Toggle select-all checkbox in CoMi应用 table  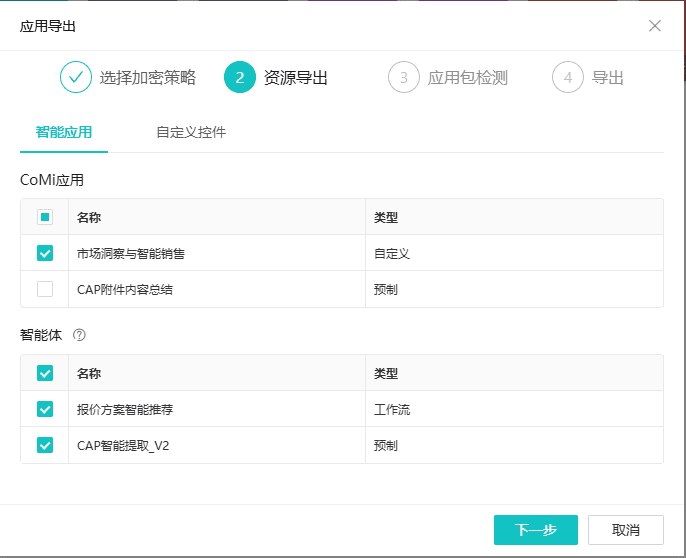pos(45,217)
